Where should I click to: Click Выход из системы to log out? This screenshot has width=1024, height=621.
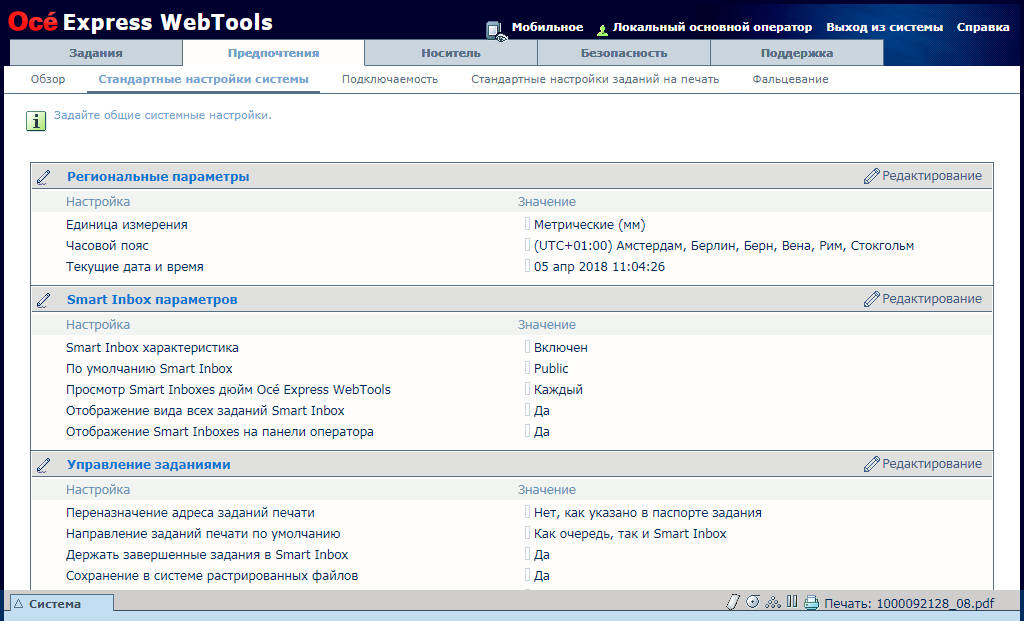(x=884, y=27)
